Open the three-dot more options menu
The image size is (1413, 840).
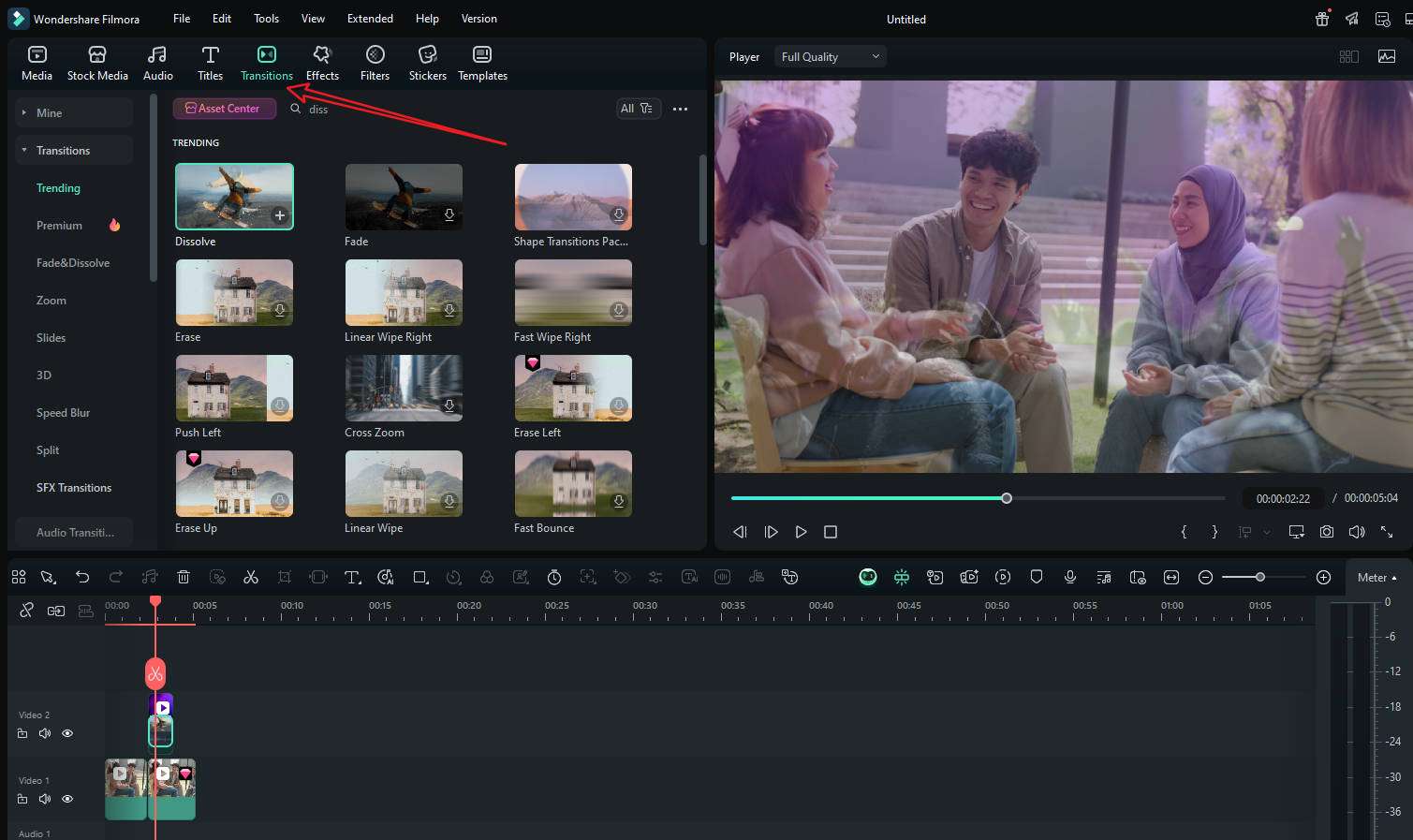(x=680, y=109)
